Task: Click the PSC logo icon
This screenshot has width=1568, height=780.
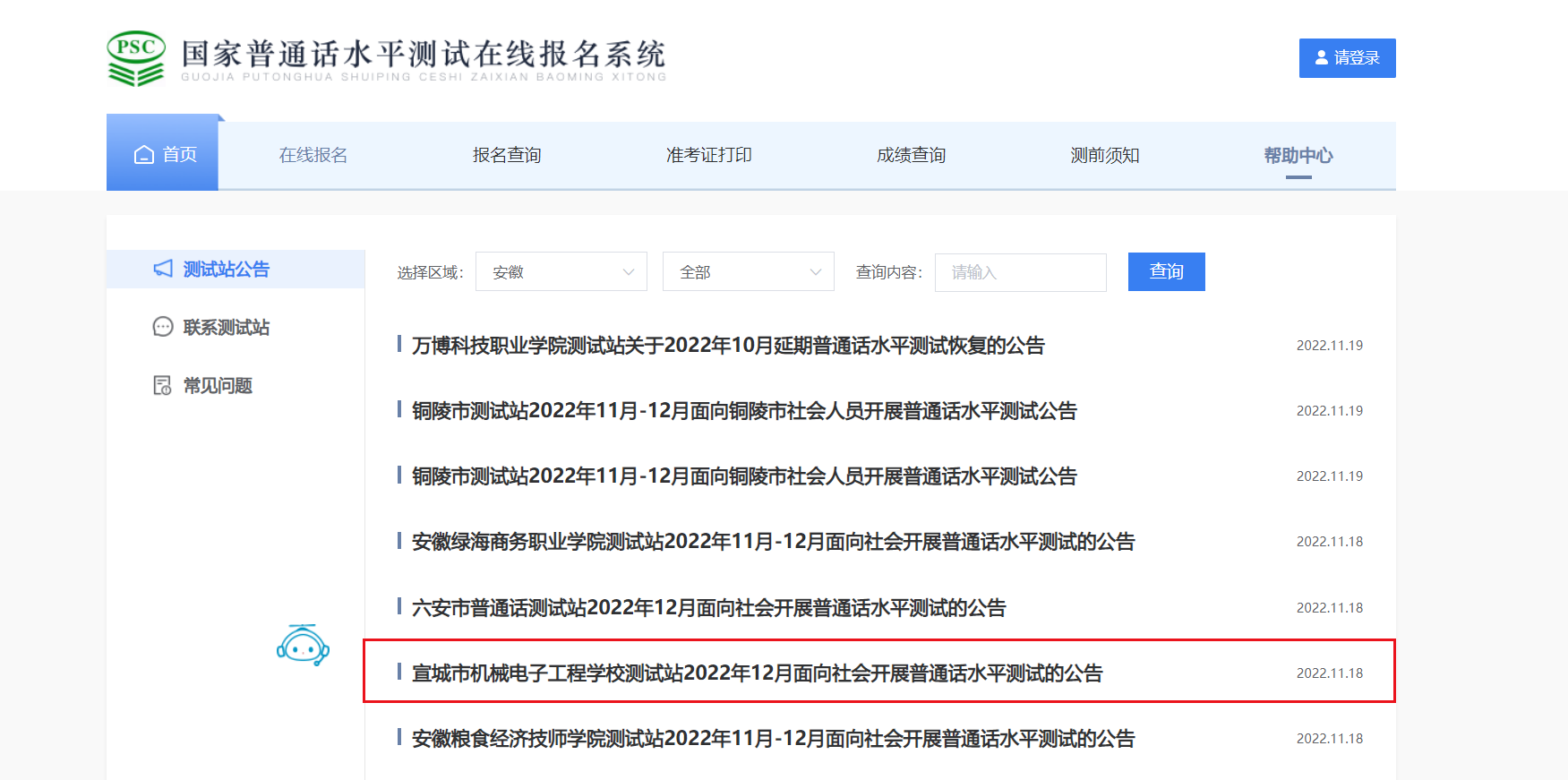Action: pyautogui.click(x=136, y=59)
